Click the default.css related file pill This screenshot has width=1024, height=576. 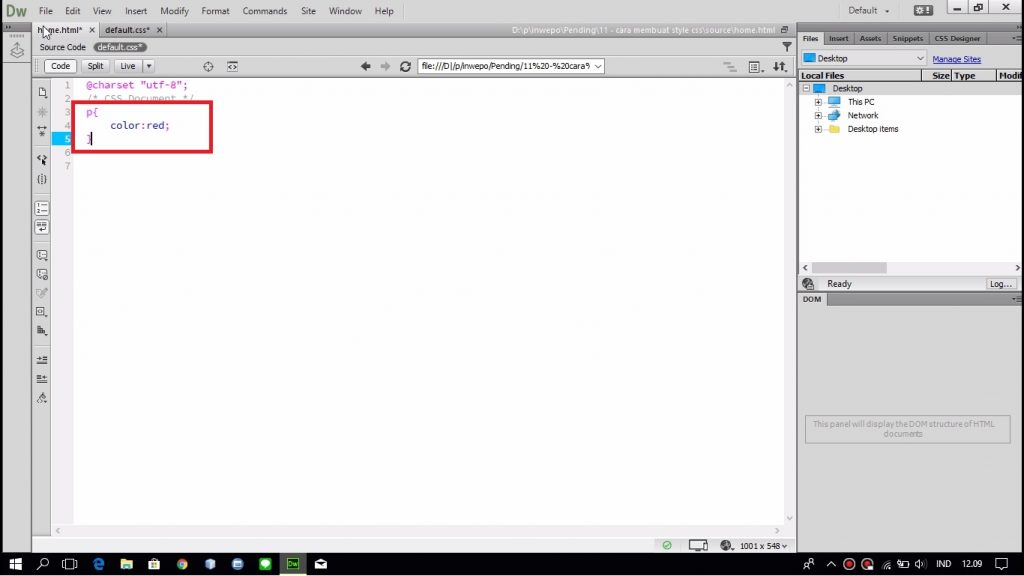pyautogui.click(x=120, y=47)
